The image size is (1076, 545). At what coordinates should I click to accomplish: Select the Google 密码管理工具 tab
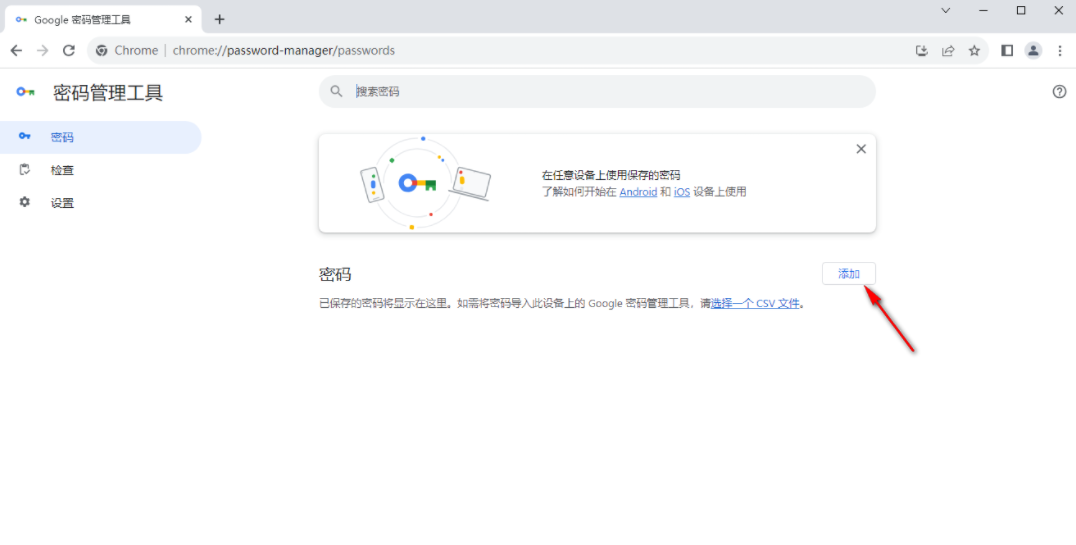(103, 19)
